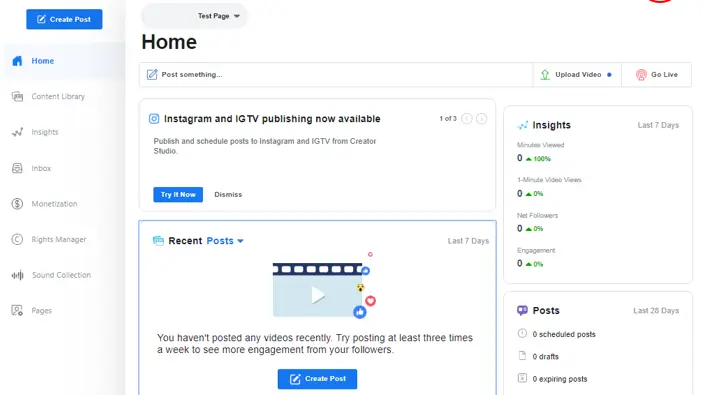
Task: Open Content Library icon in sidebar
Action: (17, 96)
